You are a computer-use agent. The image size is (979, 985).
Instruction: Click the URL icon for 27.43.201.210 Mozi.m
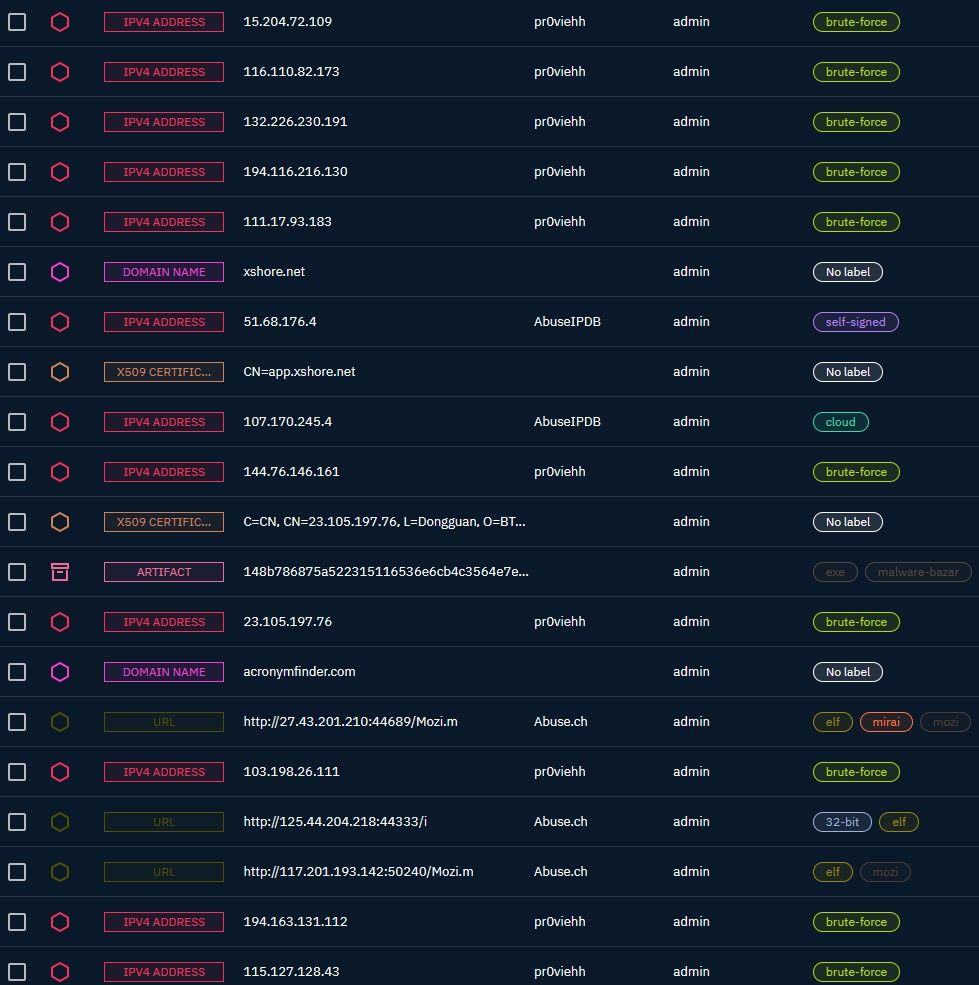click(x=60, y=722)
